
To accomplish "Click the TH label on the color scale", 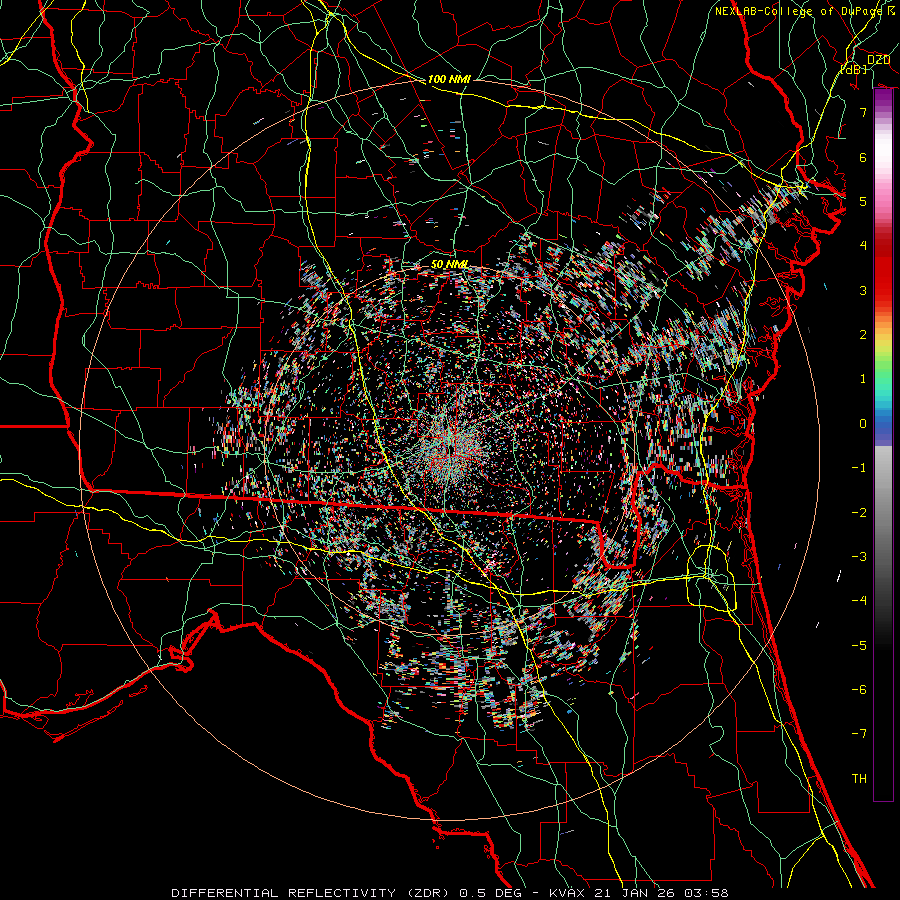I will [859, 779].
